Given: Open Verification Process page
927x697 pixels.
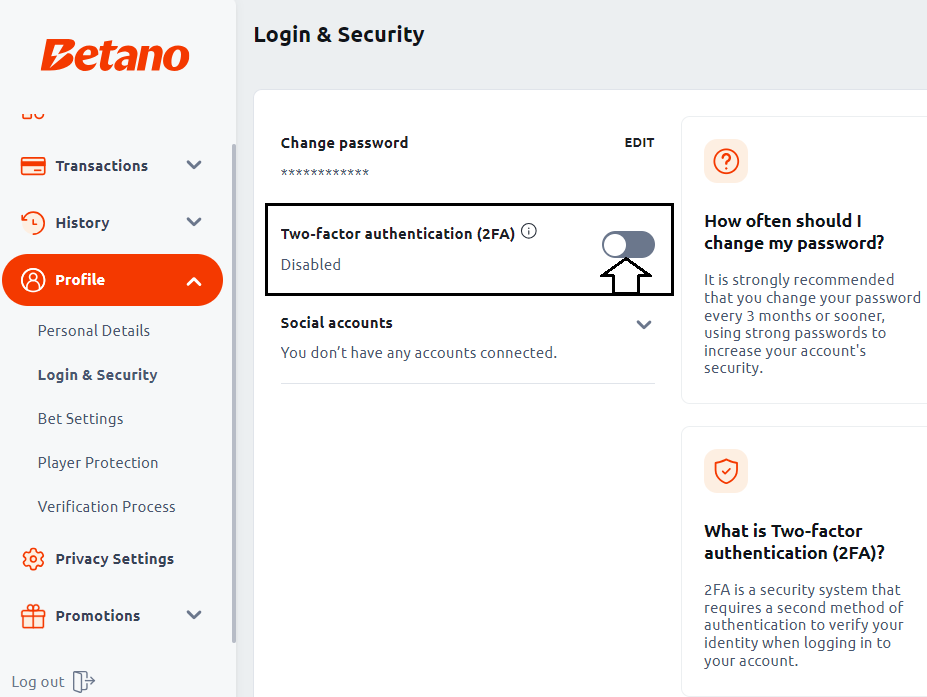Looking at the screenshot, I should point(106,507).
